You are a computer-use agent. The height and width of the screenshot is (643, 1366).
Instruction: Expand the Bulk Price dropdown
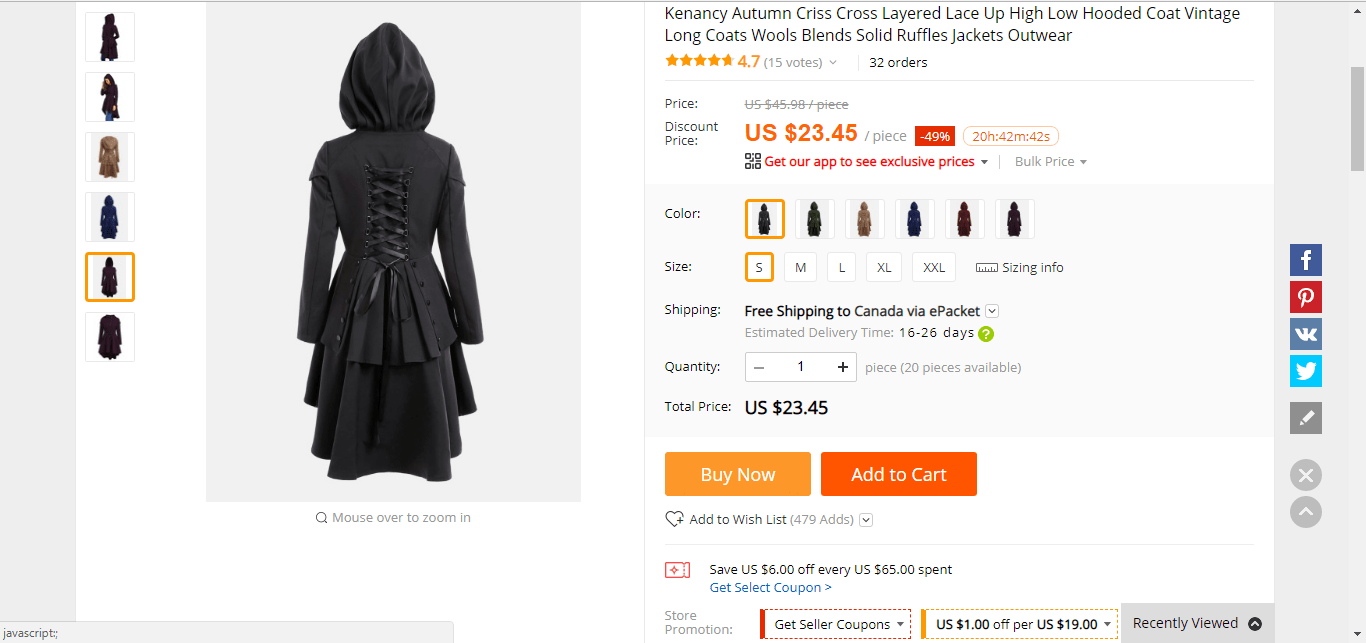1051,162
